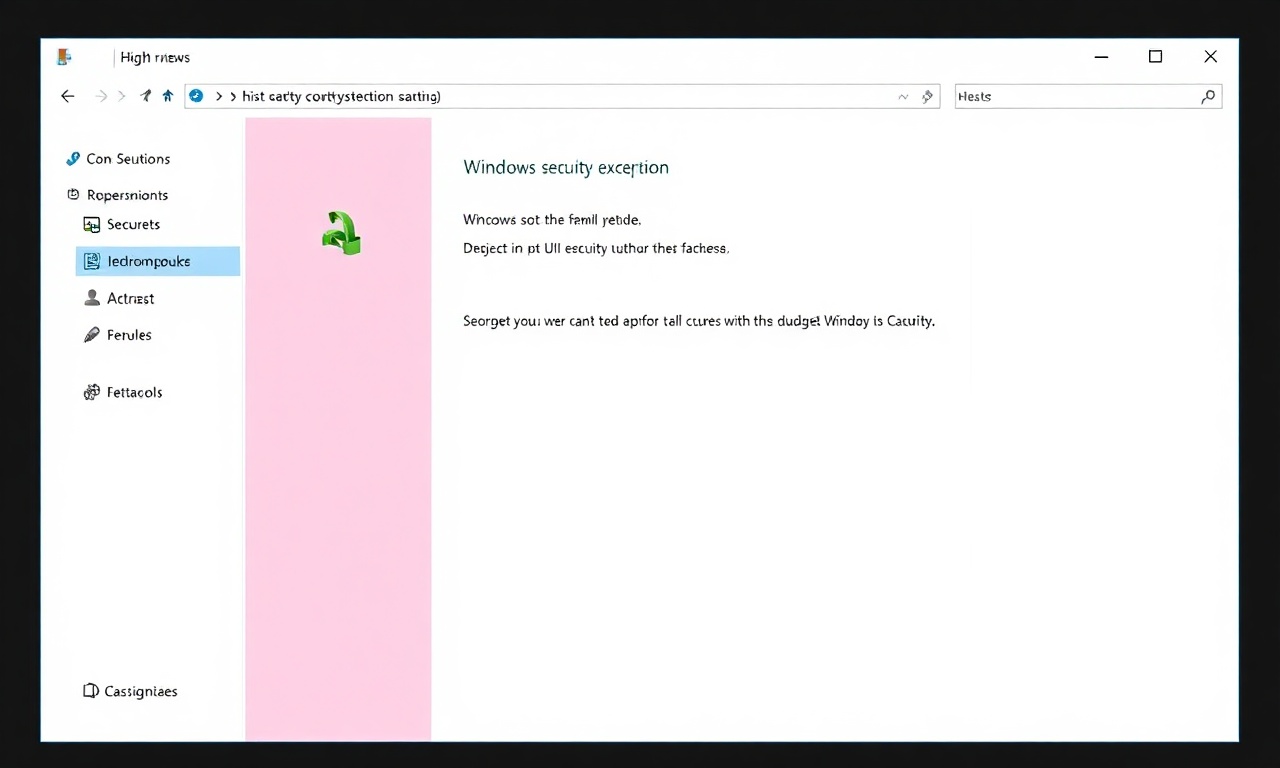Image resolution: width=1280 pixels, height=768 pixels.
Task: Click the blue circle icon in address bar
Action: [x=196, y=96]
